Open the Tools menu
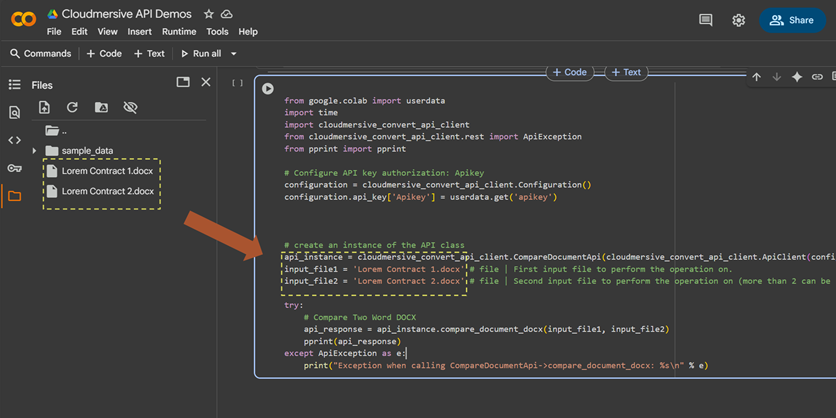 click(x=217, y=31)
